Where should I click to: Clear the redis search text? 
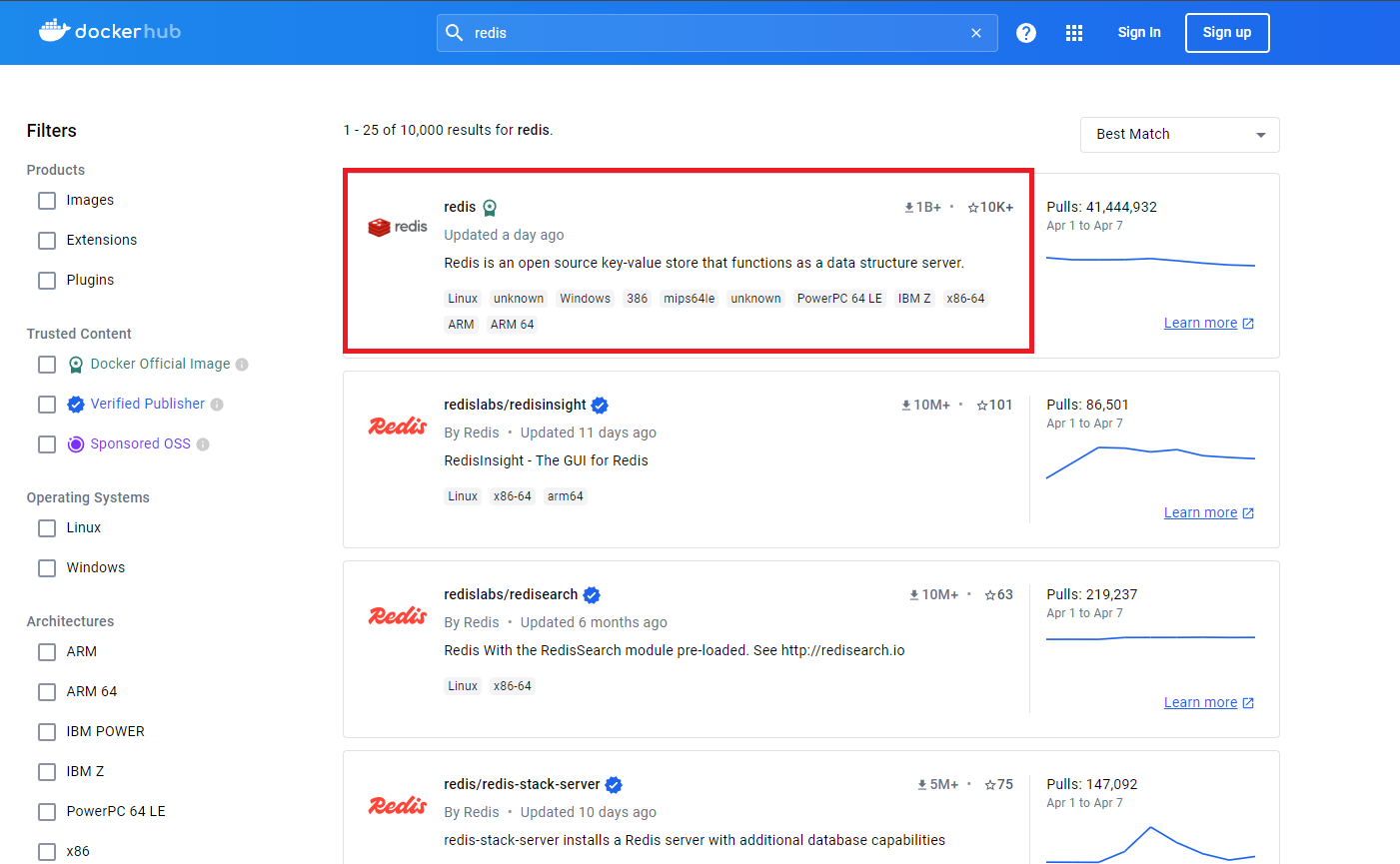pos(976,33)
